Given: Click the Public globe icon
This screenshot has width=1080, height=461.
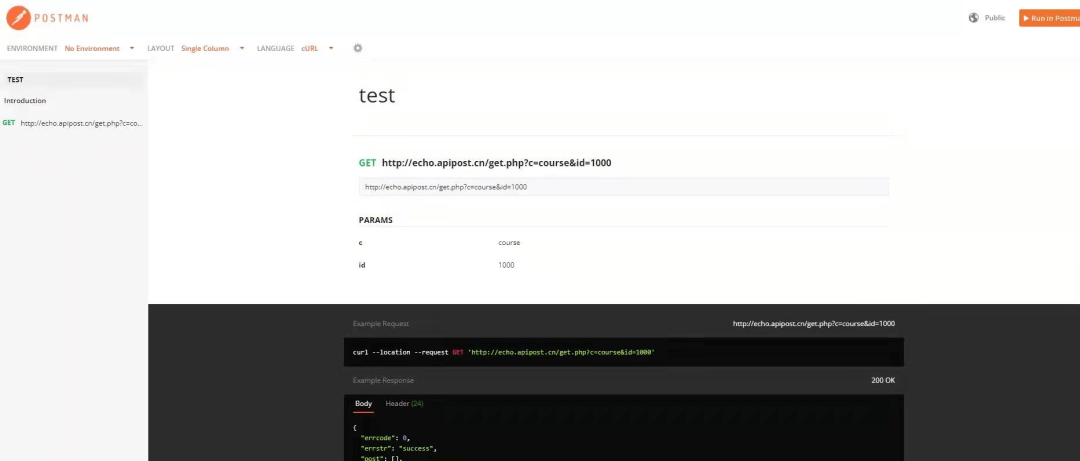Looking at the screenshot, I should coord(974,18).
